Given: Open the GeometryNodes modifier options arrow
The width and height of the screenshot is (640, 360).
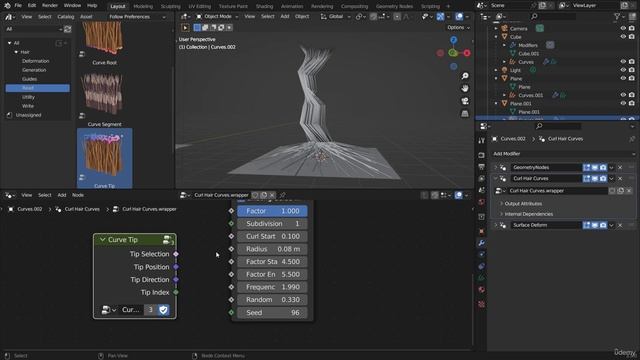Looking at the screenshot, I should click(x=611, y=168).
